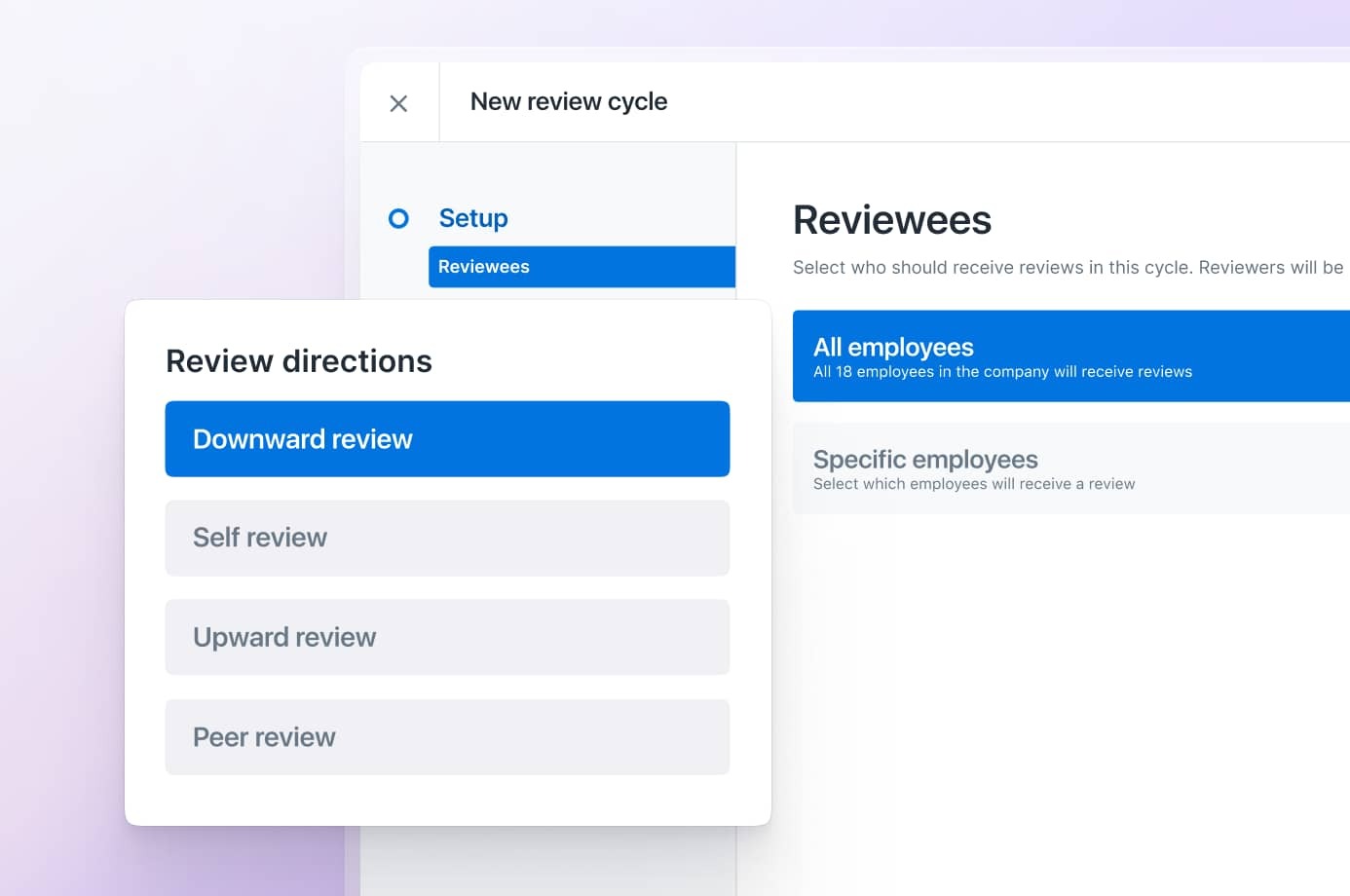Close the New review cycle dialog
The image size is (1350, 896).
point(398,103)
